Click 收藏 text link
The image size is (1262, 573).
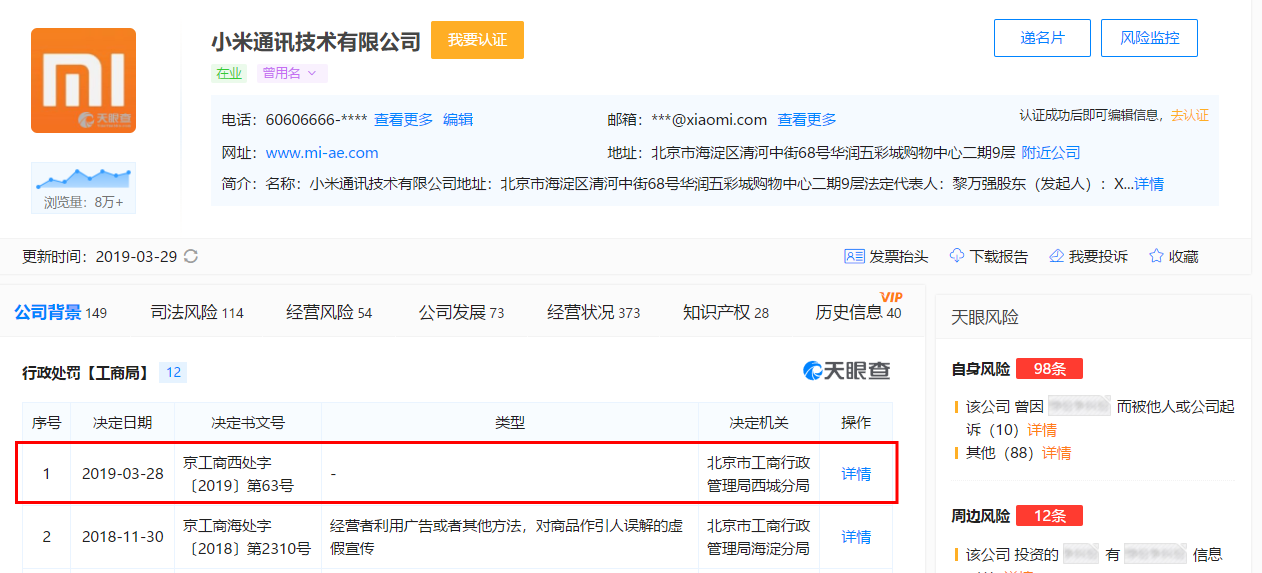pyautogui.click(x=1183, y=256)
